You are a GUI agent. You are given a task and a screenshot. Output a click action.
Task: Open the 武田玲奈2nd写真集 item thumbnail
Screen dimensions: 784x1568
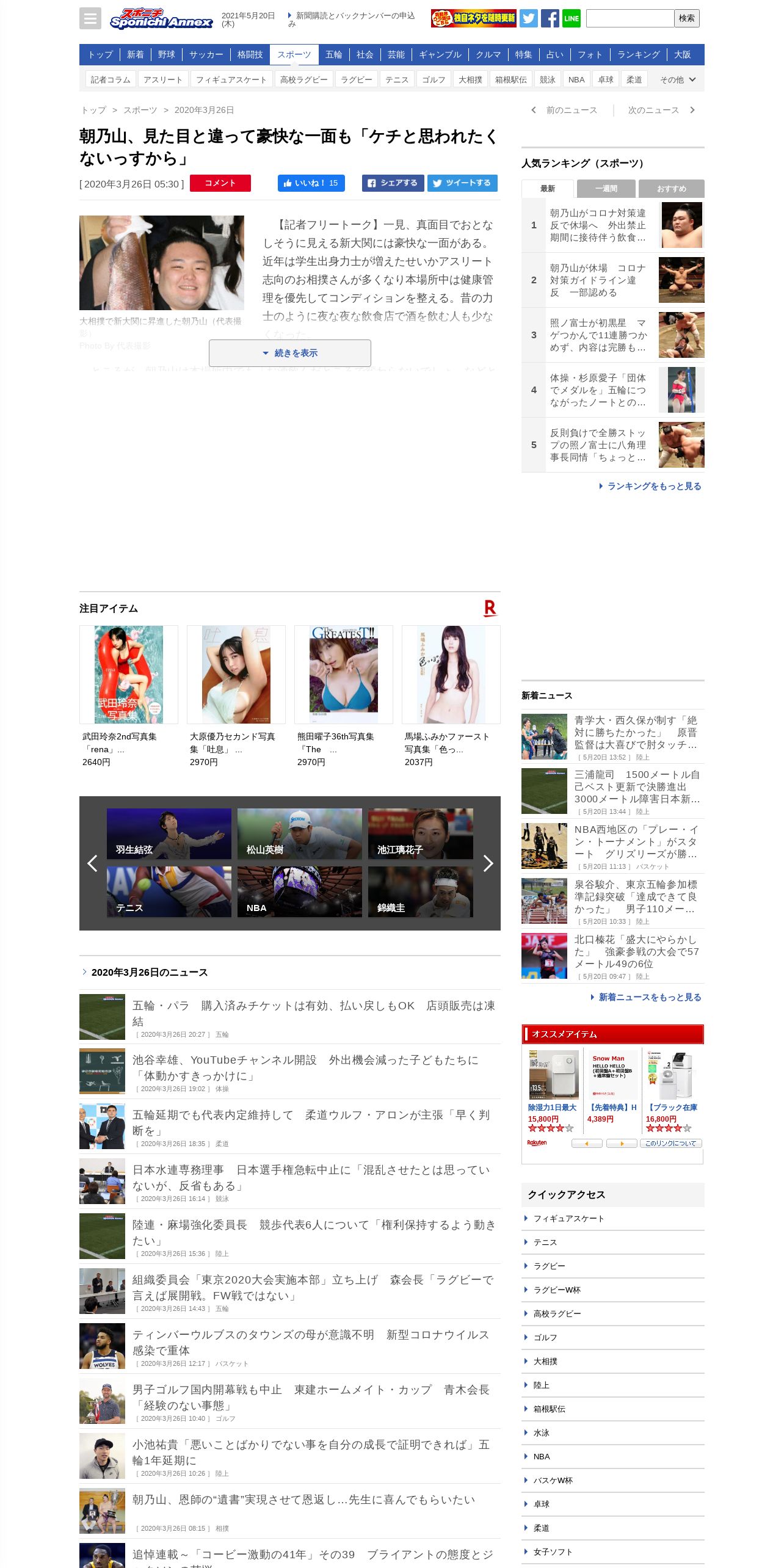pyautogui.click(x=129, y=675)
